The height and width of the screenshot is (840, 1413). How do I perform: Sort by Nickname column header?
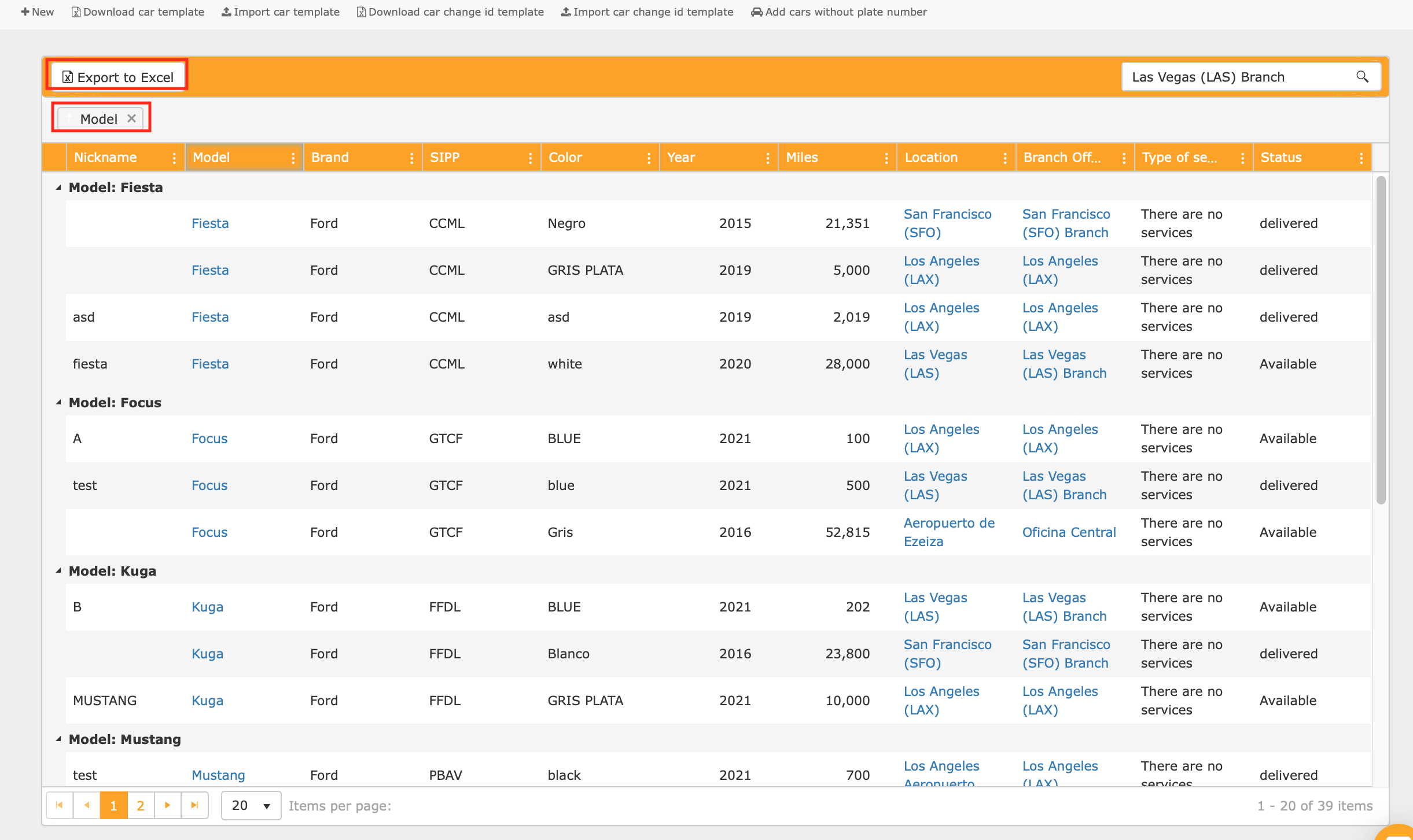105,157
